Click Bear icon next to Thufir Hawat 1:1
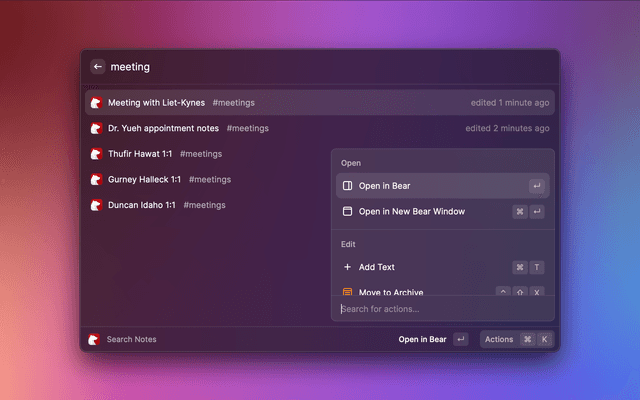The image size is (640, 400). pyautogui.click(x=96, y=154)
